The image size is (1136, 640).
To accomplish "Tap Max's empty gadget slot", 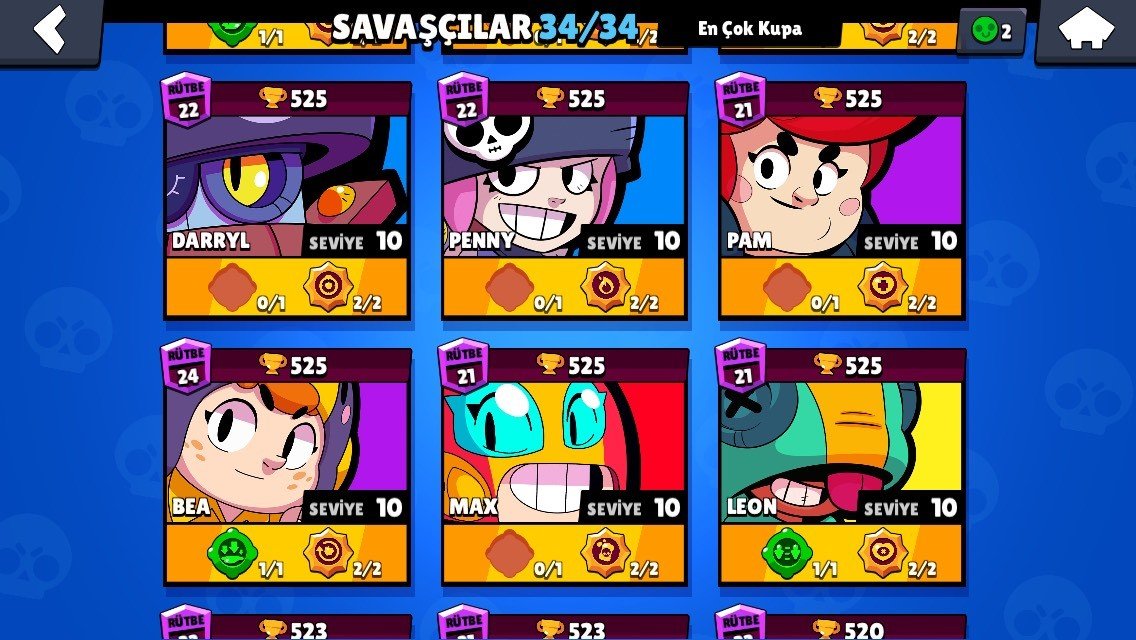I will 509,554.
